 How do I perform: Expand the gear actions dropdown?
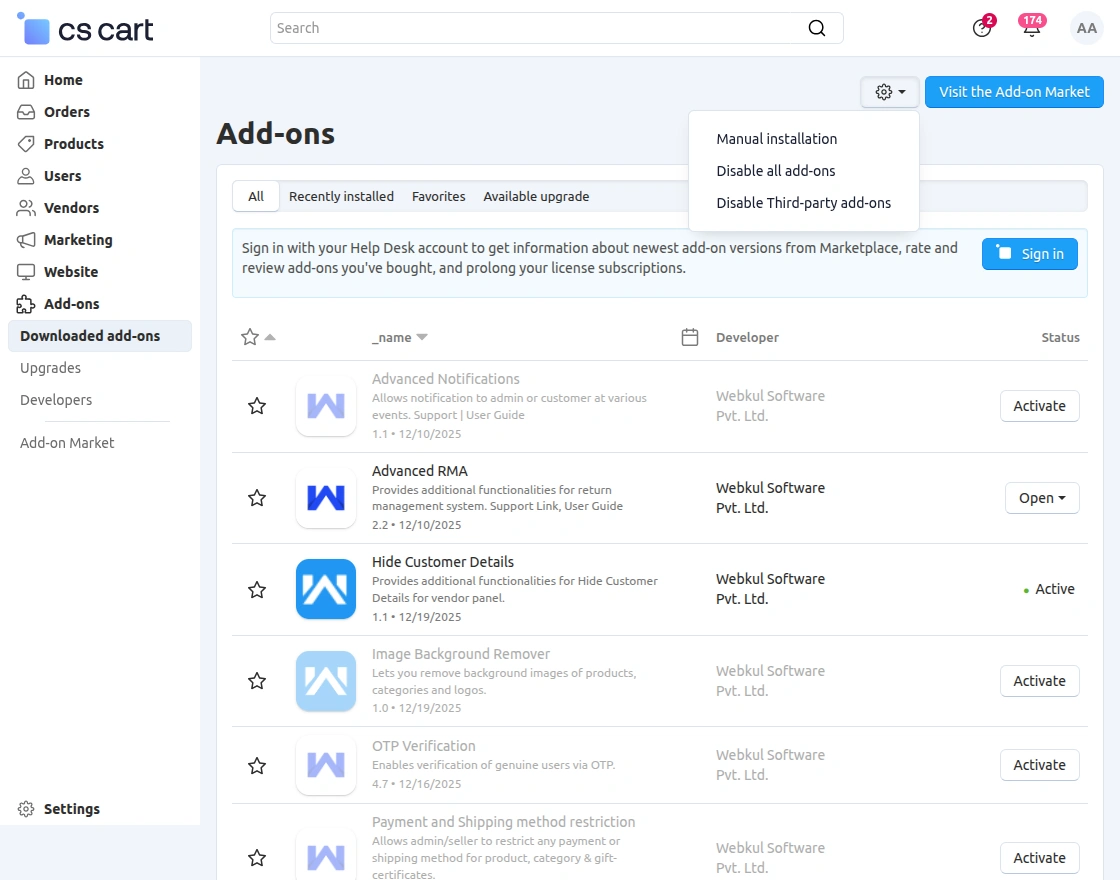[889, 92]
